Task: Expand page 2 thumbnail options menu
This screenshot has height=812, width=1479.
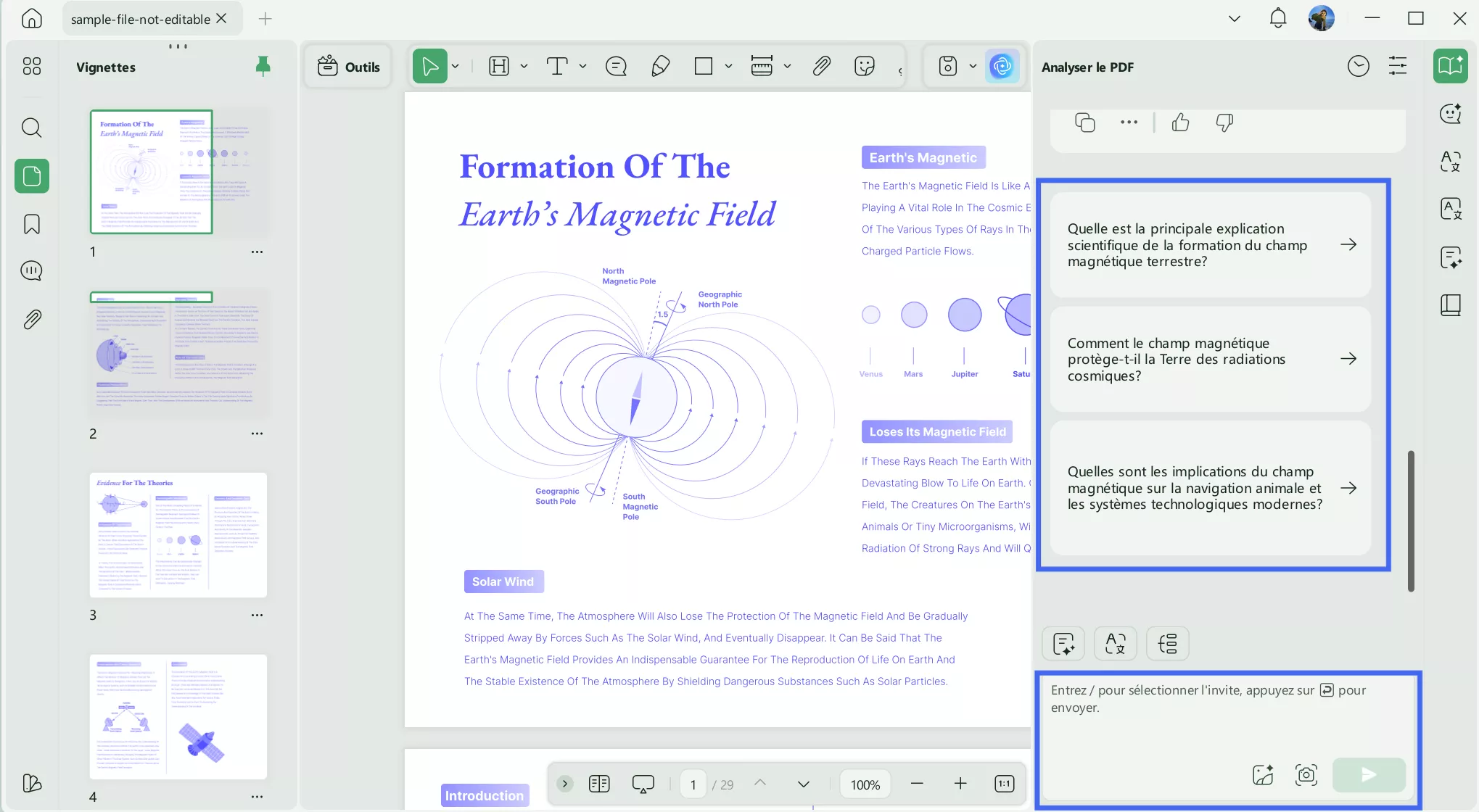Action: (257, 434)
